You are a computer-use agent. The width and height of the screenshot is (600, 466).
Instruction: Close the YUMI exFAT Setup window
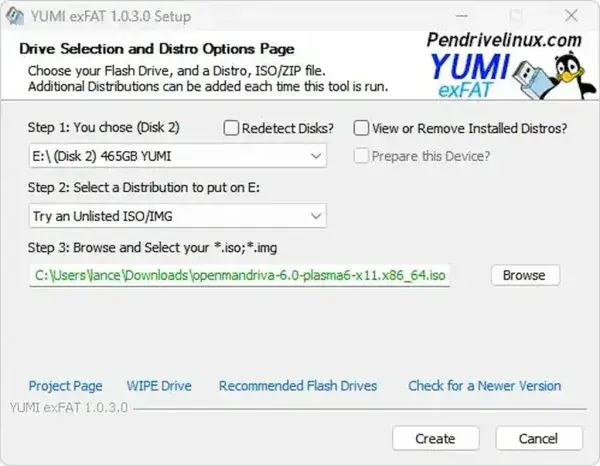click(571, 16)
